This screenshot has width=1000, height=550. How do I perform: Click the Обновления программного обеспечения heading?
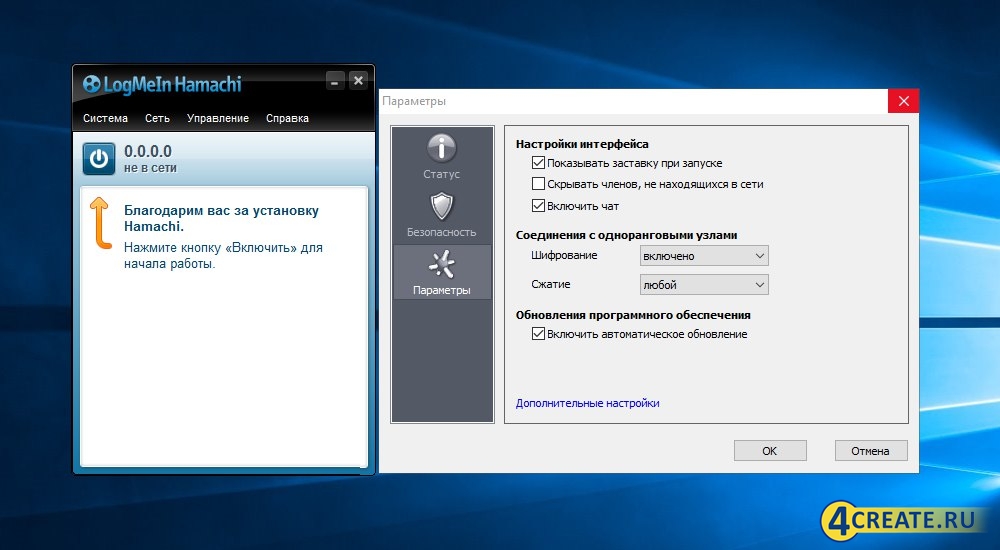click(x=633, y=315)
